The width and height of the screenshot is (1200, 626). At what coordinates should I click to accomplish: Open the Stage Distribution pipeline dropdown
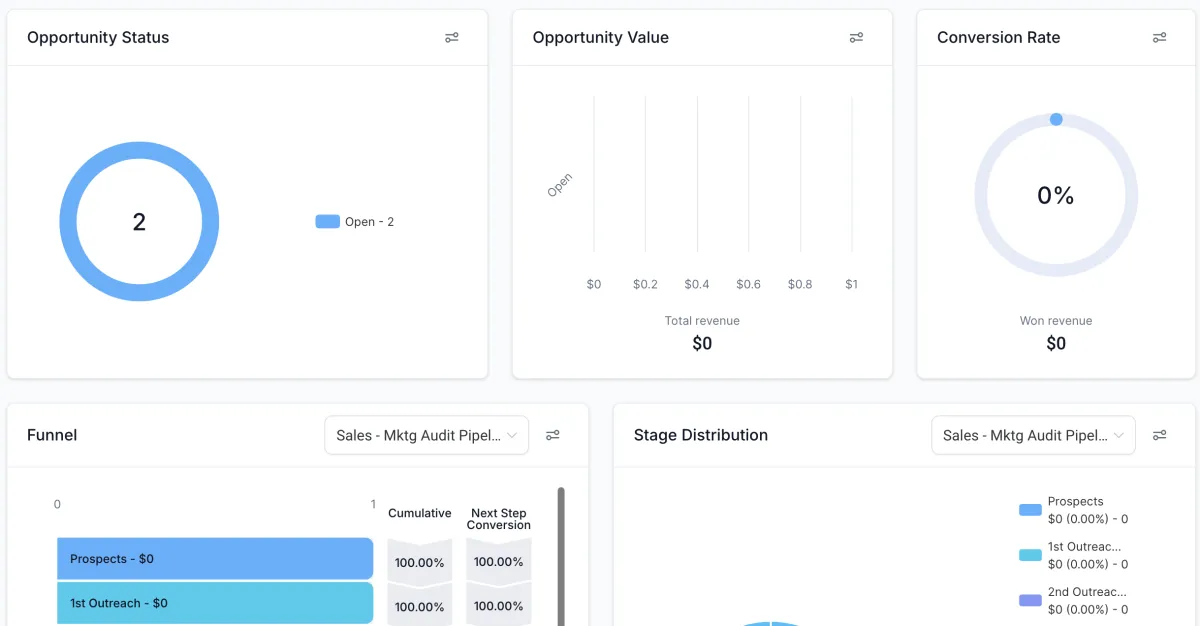[x=1033, y=435]
